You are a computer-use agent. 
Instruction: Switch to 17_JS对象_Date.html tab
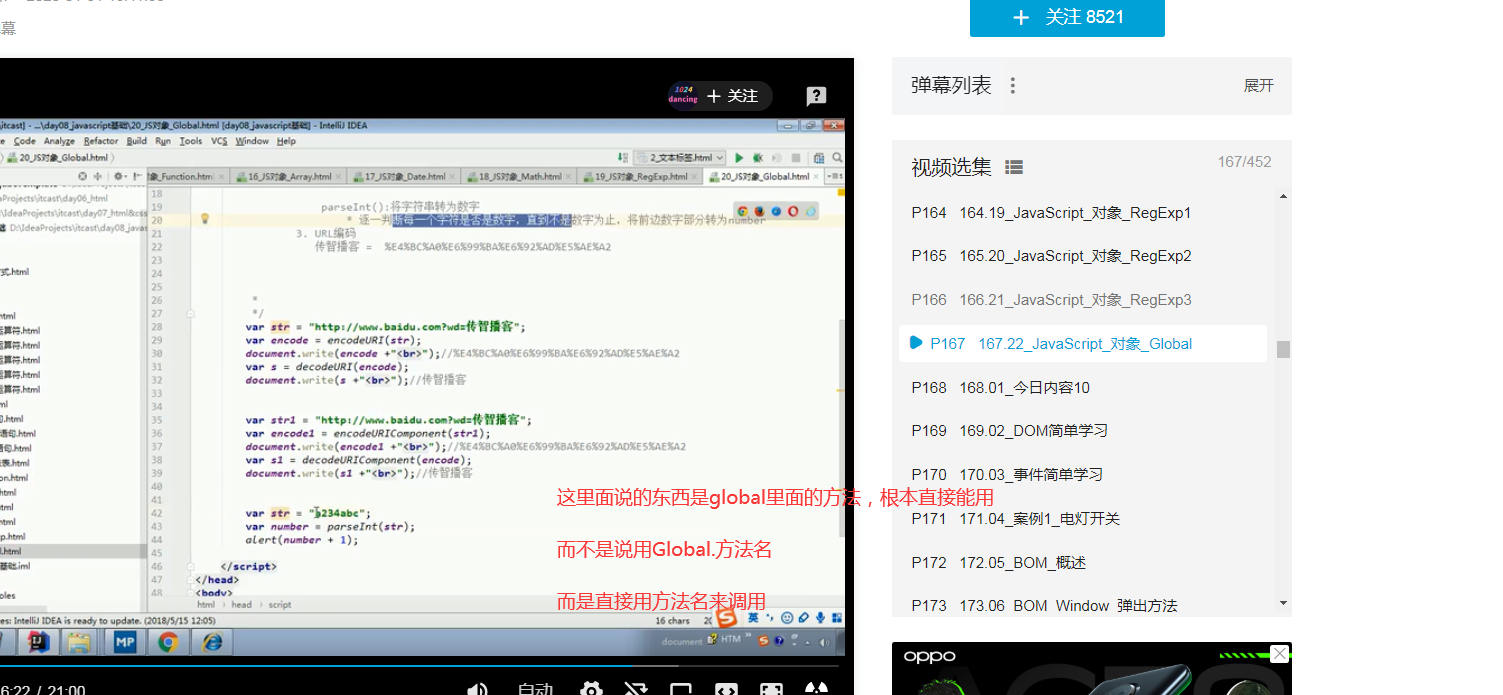click(x=405, y=177)
